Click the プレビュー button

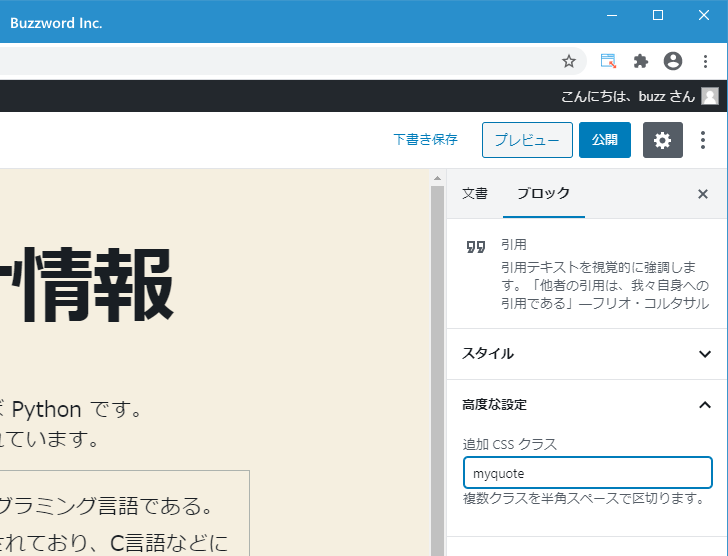527,140
